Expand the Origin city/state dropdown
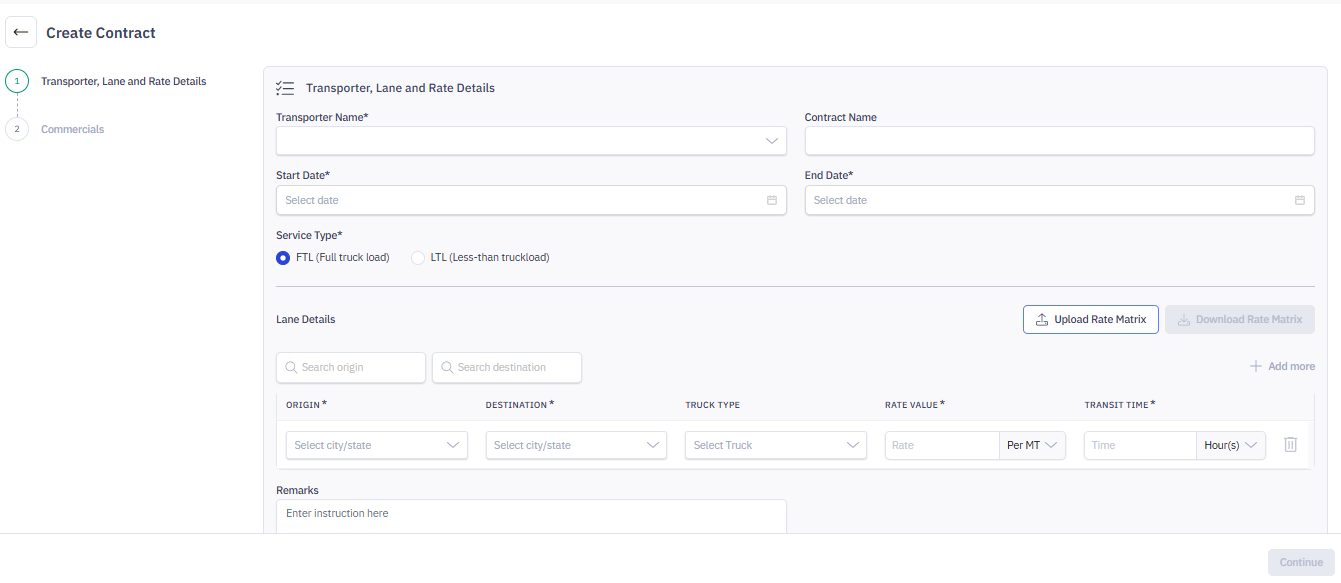The width and height of the screenshot is (1341, 583). pos(377,445)
